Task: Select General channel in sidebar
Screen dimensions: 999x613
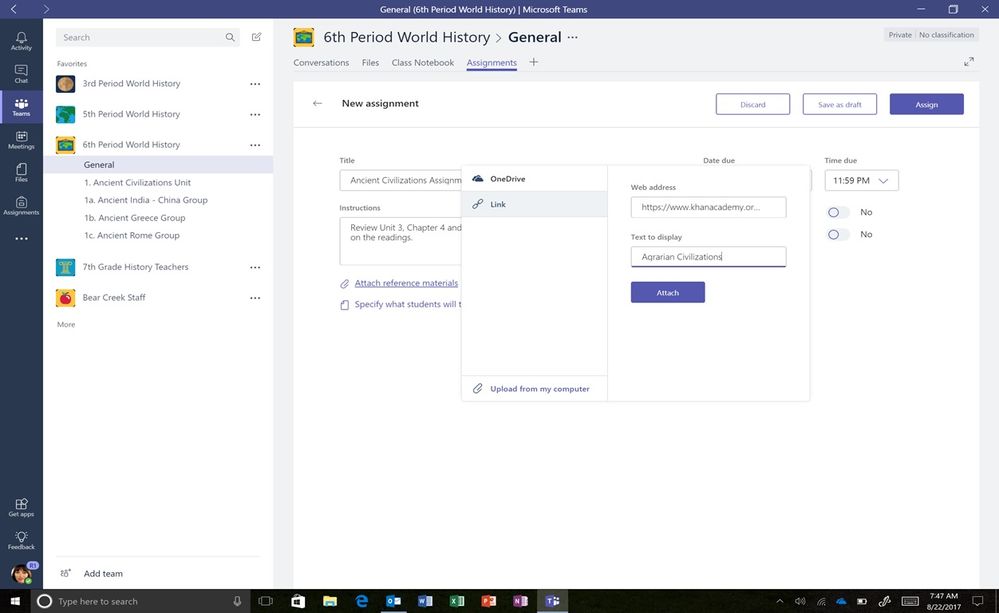Action: tap(158, 164)
